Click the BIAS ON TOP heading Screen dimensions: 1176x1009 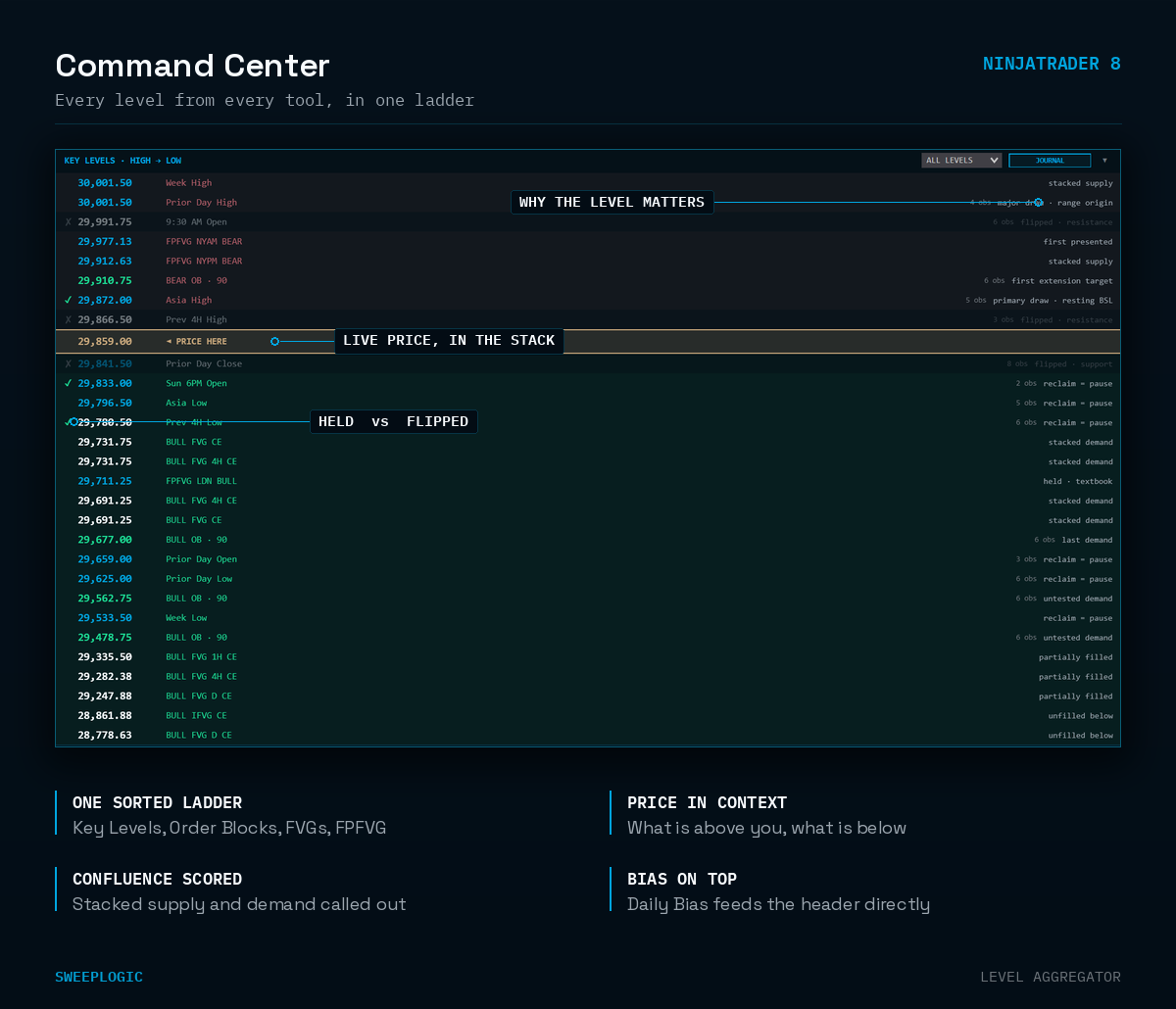[x=682, y=879]
